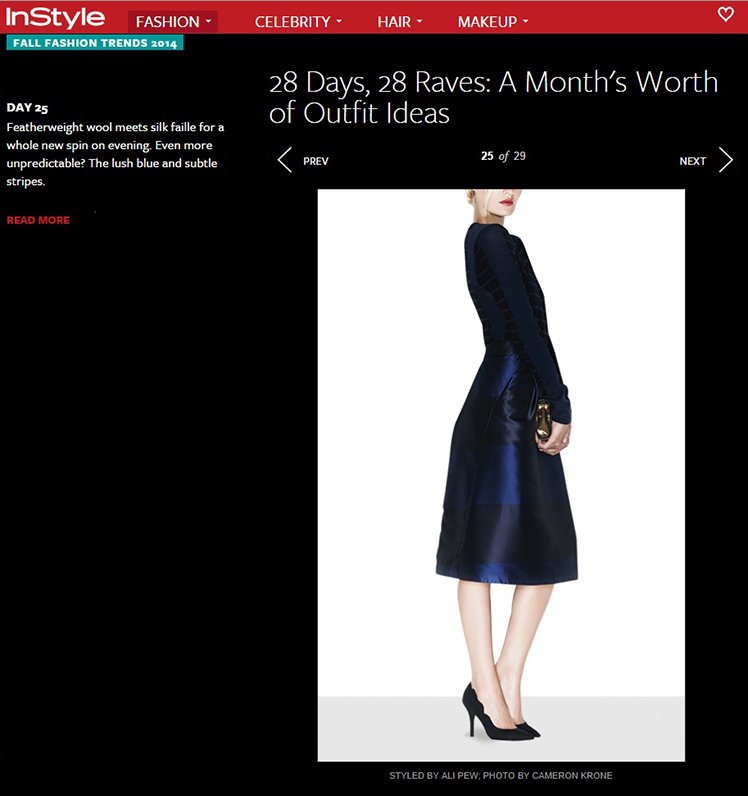The width and height of the screenshot is (748, 796).
Task: Click the heart favorites icon
Action: 725,14
